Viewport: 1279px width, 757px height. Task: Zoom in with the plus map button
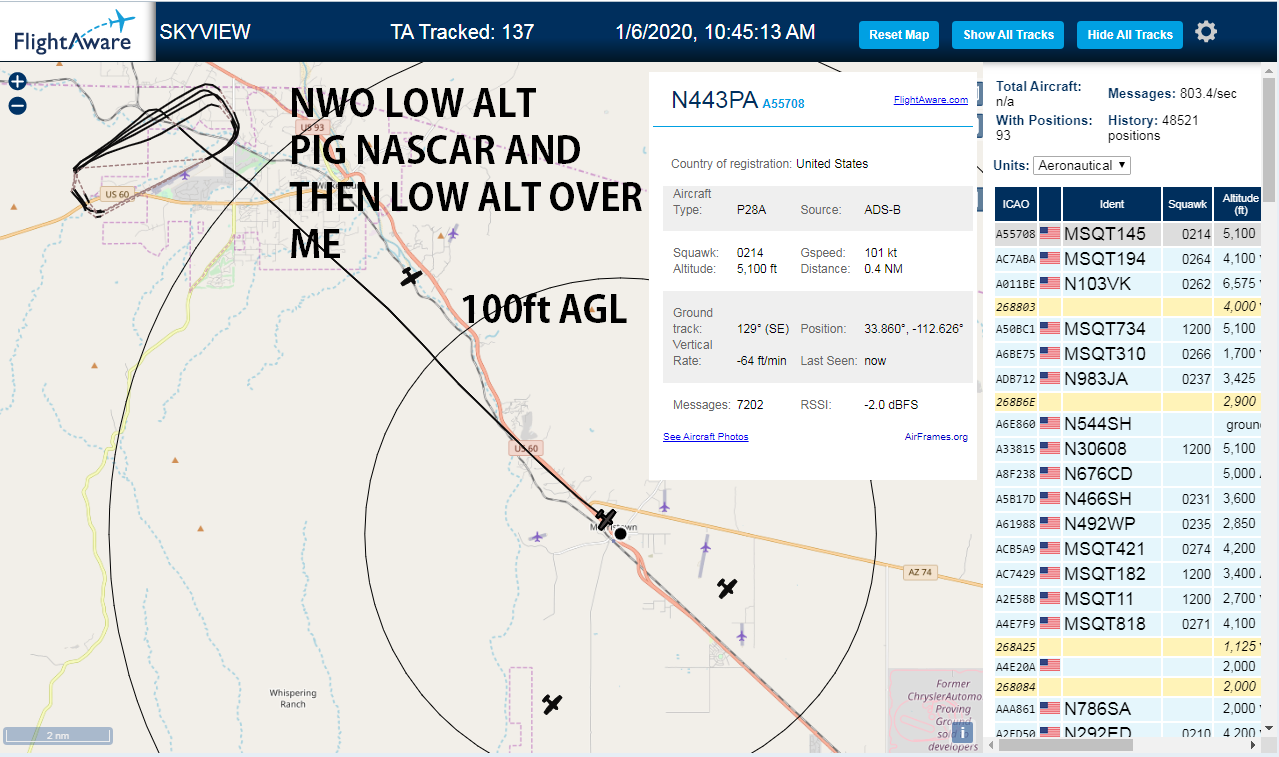coord(17,82)
